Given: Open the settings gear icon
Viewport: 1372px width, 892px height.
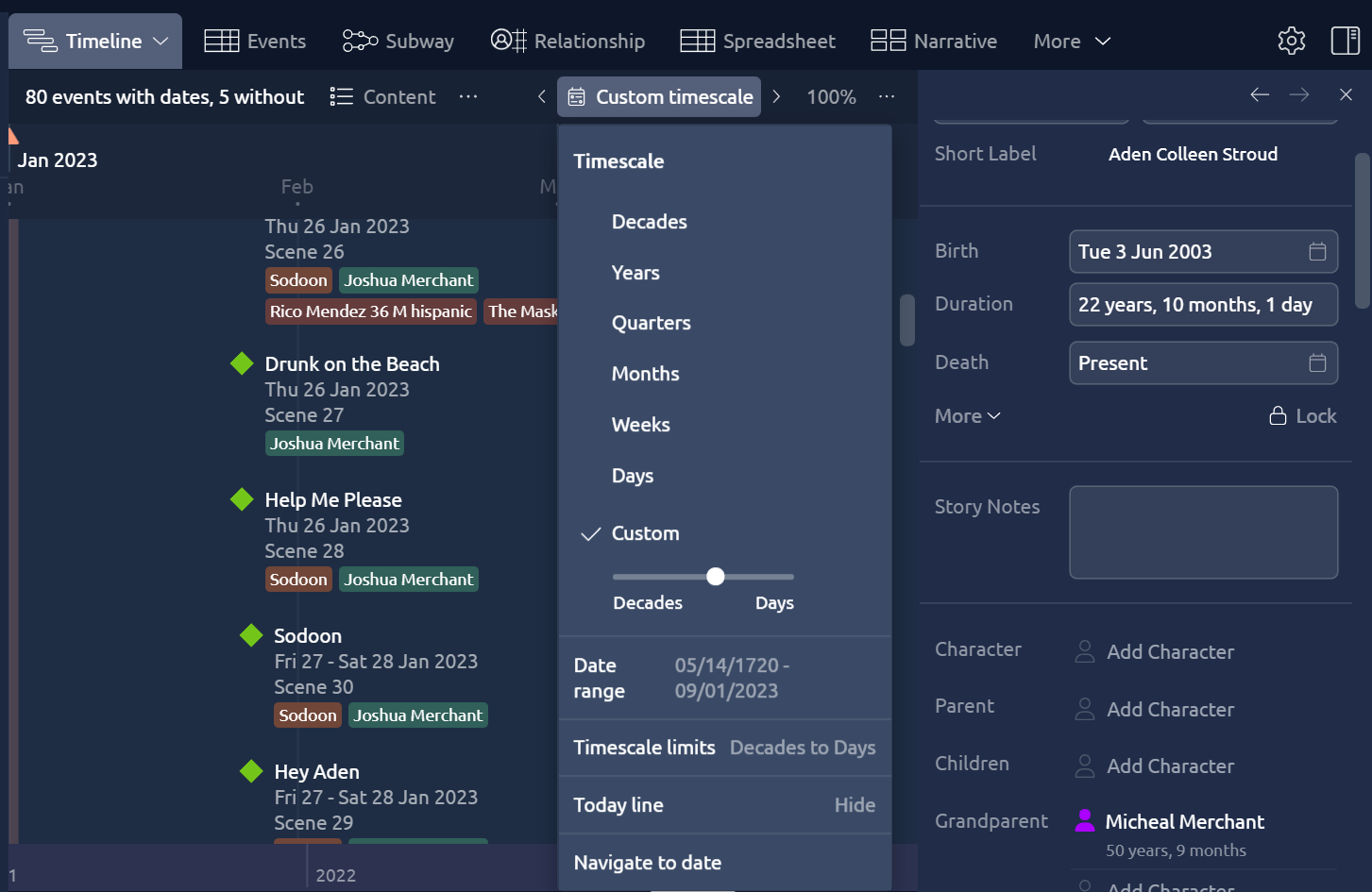Looking at the screenshot, I should pos(1291,41).
